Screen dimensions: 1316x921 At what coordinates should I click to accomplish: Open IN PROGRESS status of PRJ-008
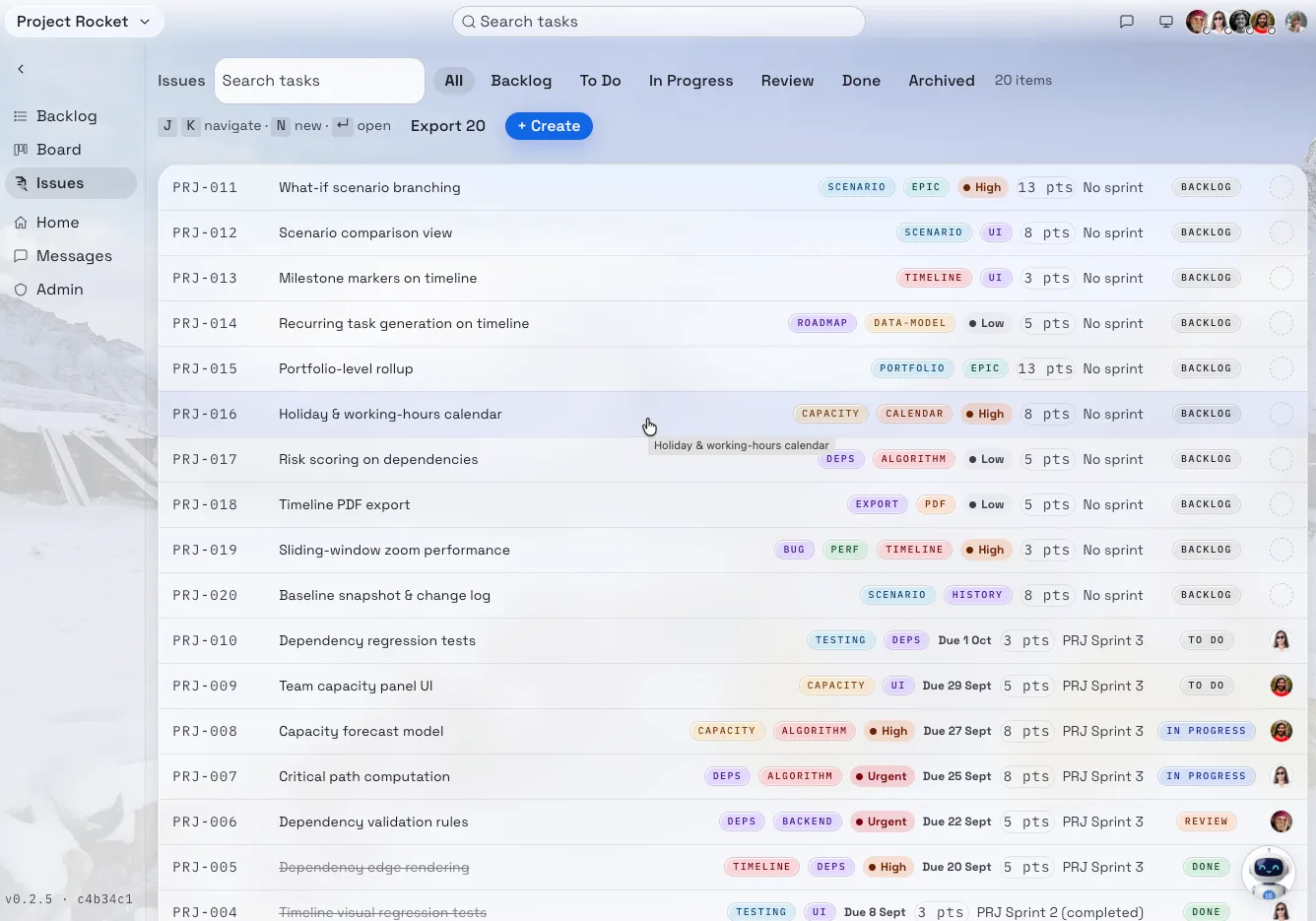[1207, 731]
